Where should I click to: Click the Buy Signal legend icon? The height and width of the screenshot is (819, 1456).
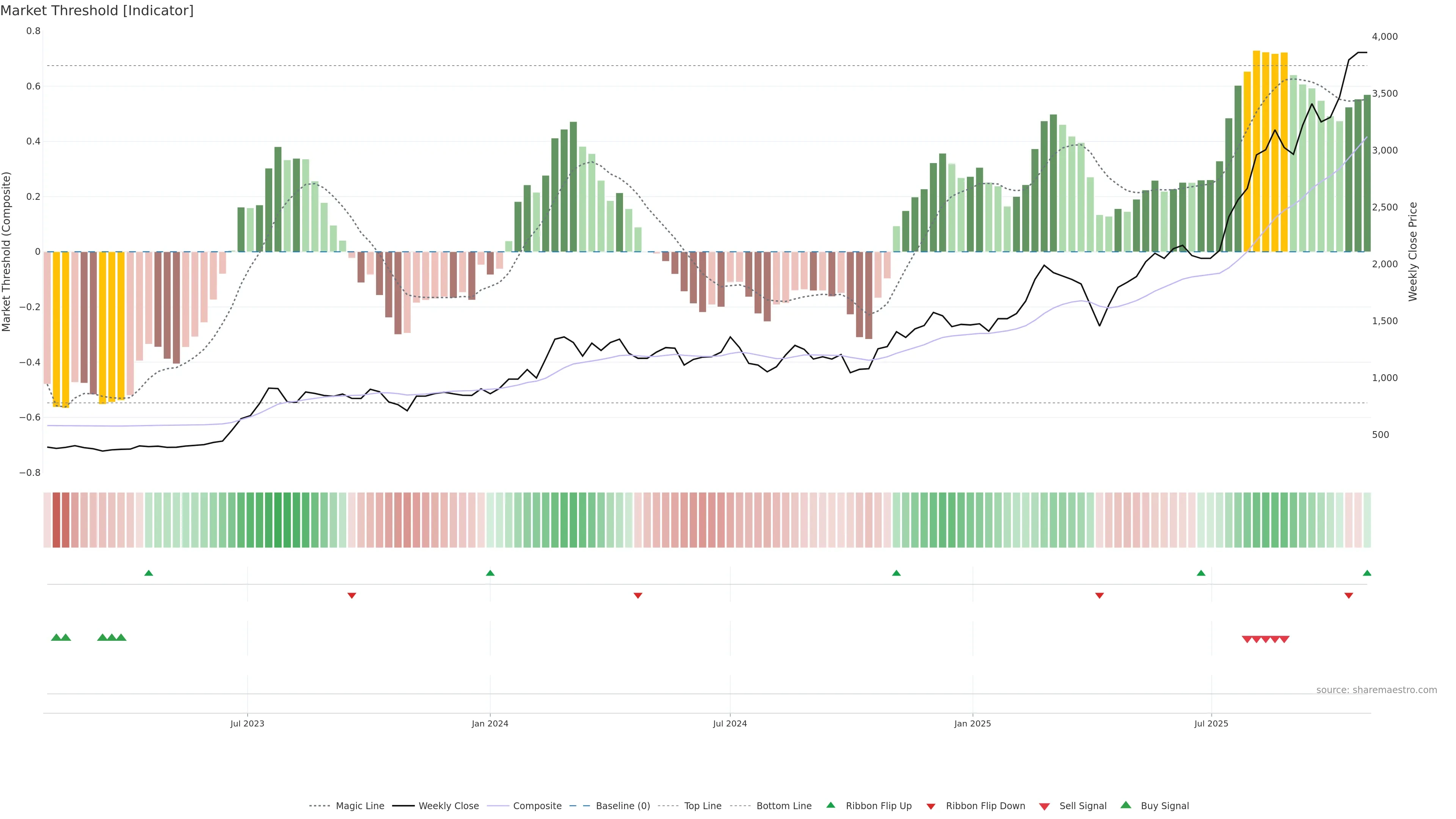tap(1126, 805)
